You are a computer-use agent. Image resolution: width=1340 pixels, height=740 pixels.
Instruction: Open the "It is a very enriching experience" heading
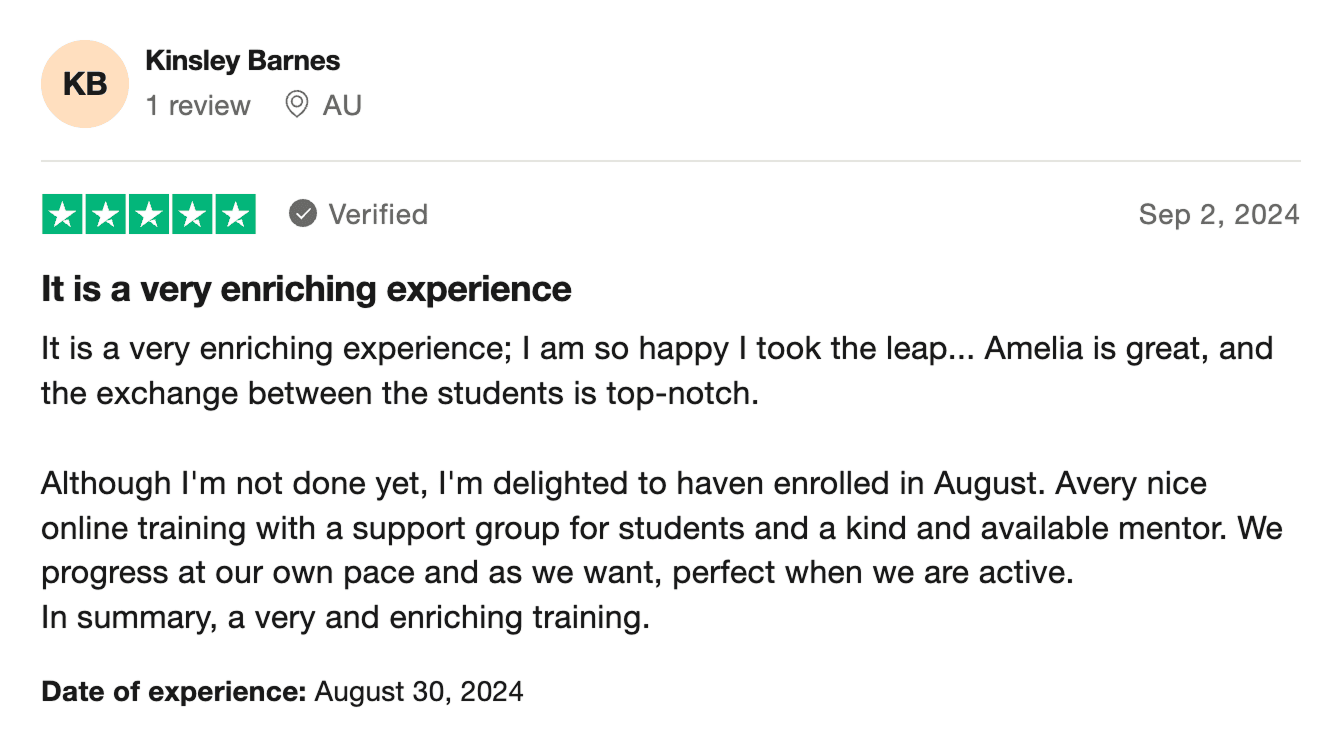(x=306, y=289)
